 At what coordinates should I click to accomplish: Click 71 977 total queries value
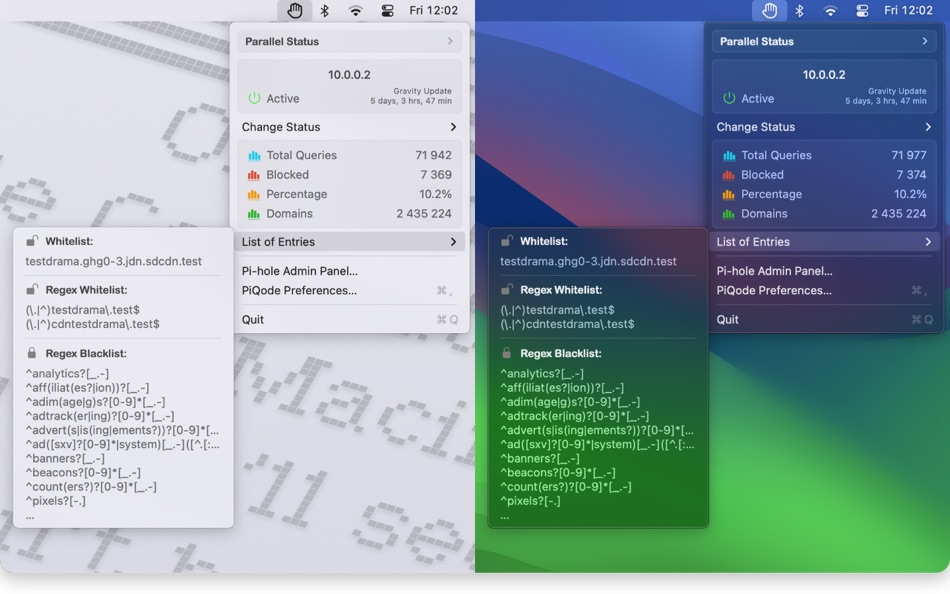pyautogui.click(x=909, y=155)
